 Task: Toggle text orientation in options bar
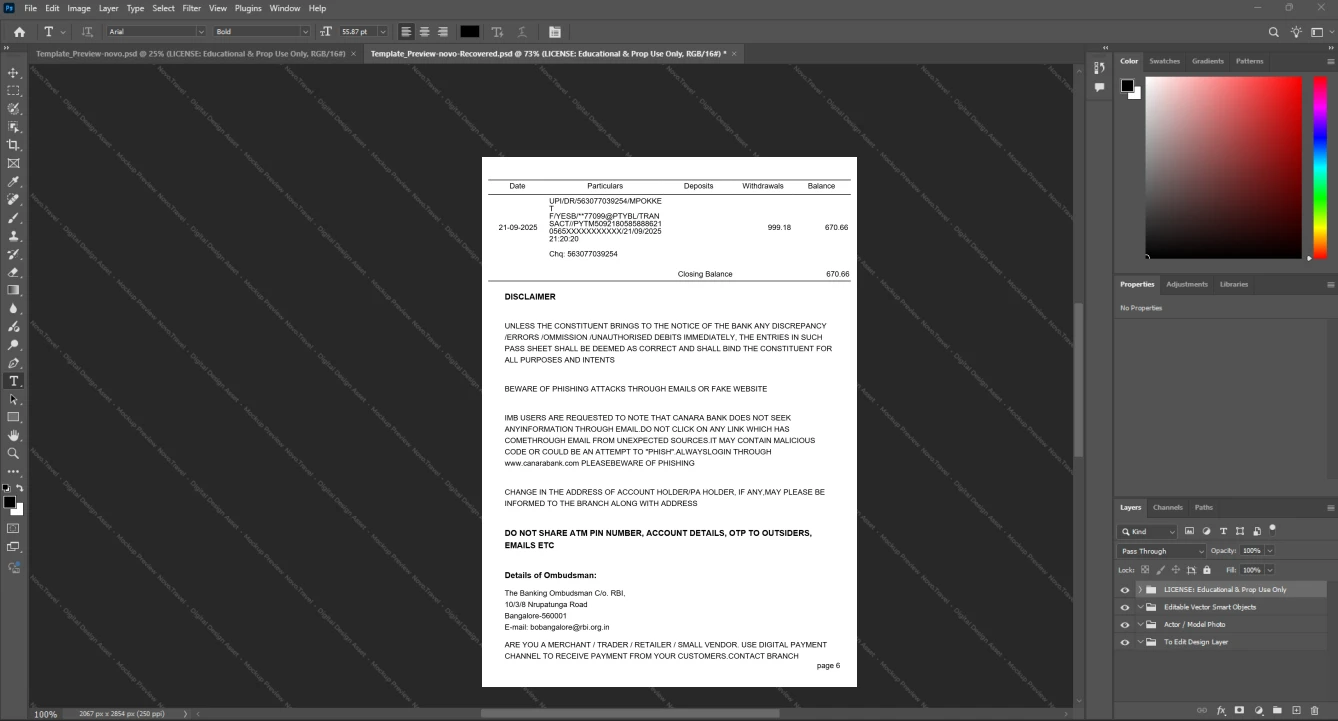pos(87,32)
